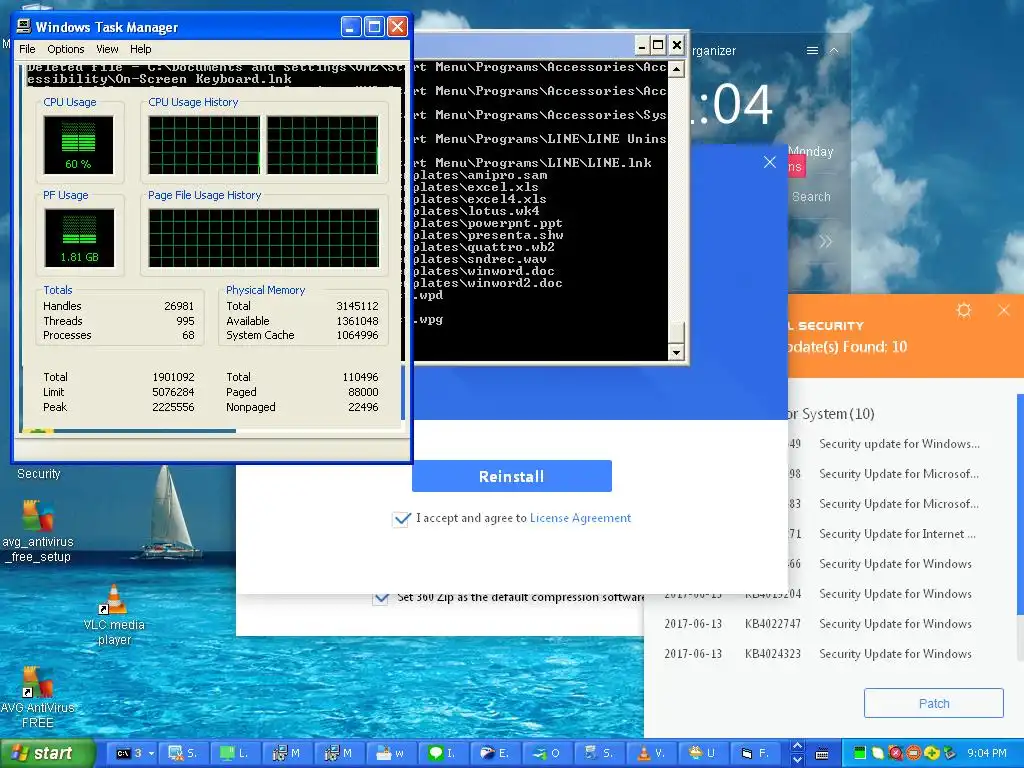
Task: Click the console vertical scrollbar thumb
Action: tap(677, 332)
